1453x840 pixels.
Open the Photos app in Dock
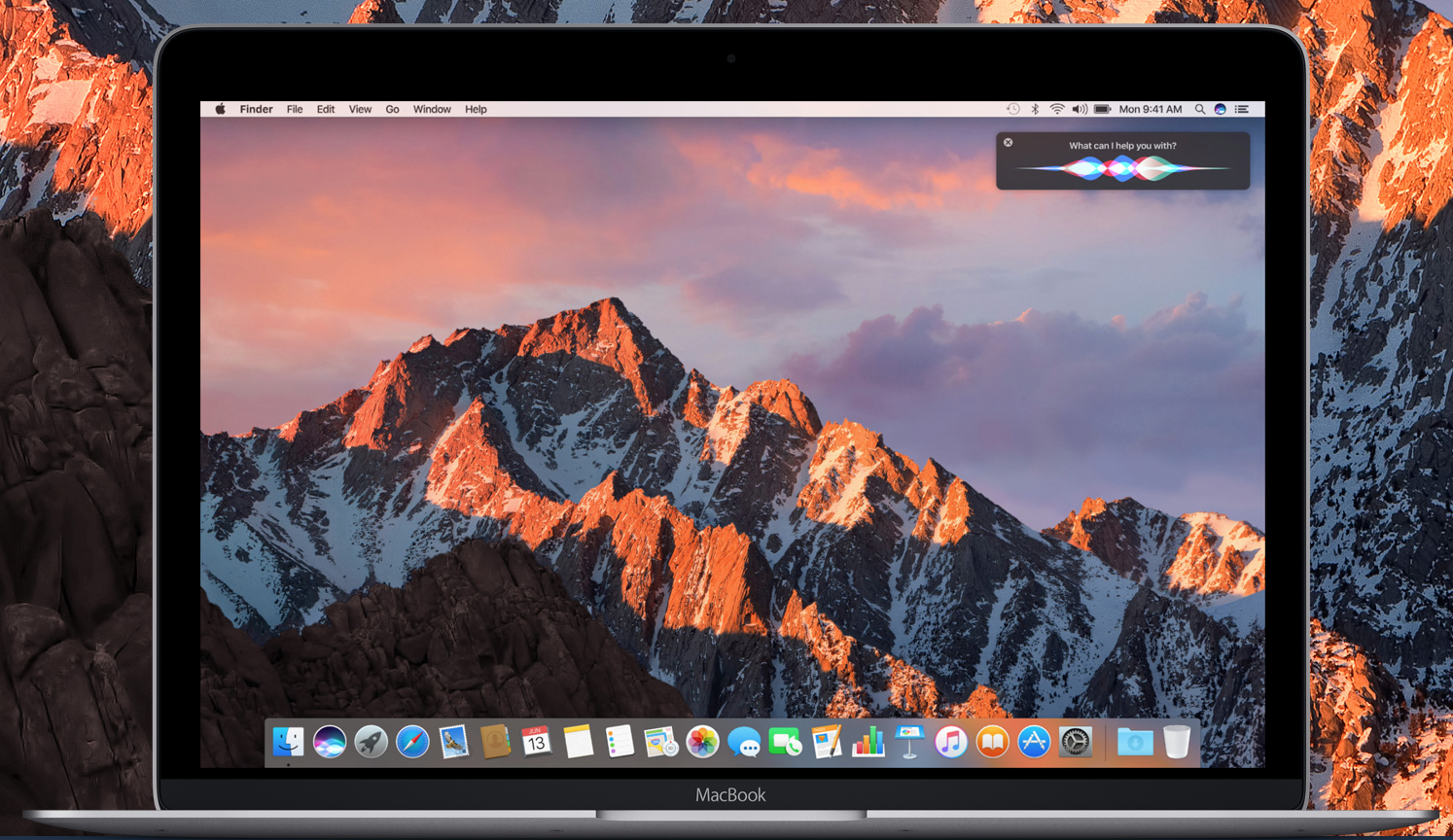pos(702,743)
